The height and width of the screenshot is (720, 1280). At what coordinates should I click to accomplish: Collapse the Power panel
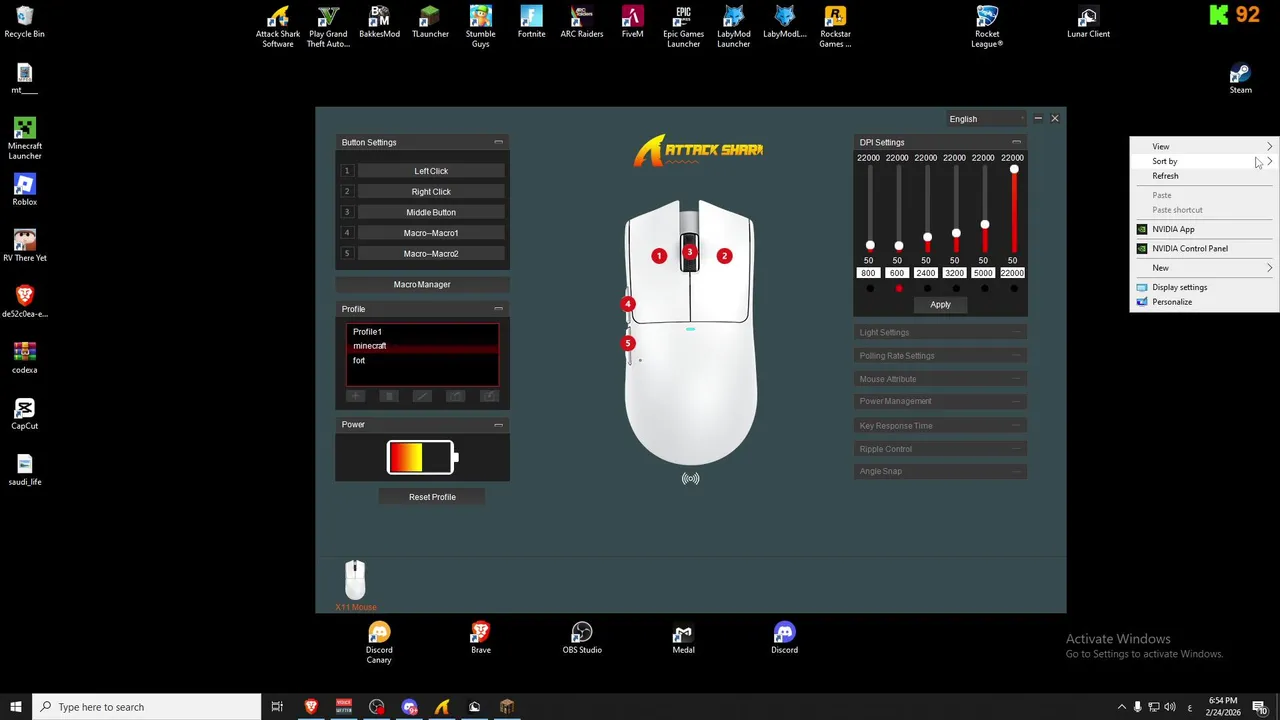pos(498,424)
